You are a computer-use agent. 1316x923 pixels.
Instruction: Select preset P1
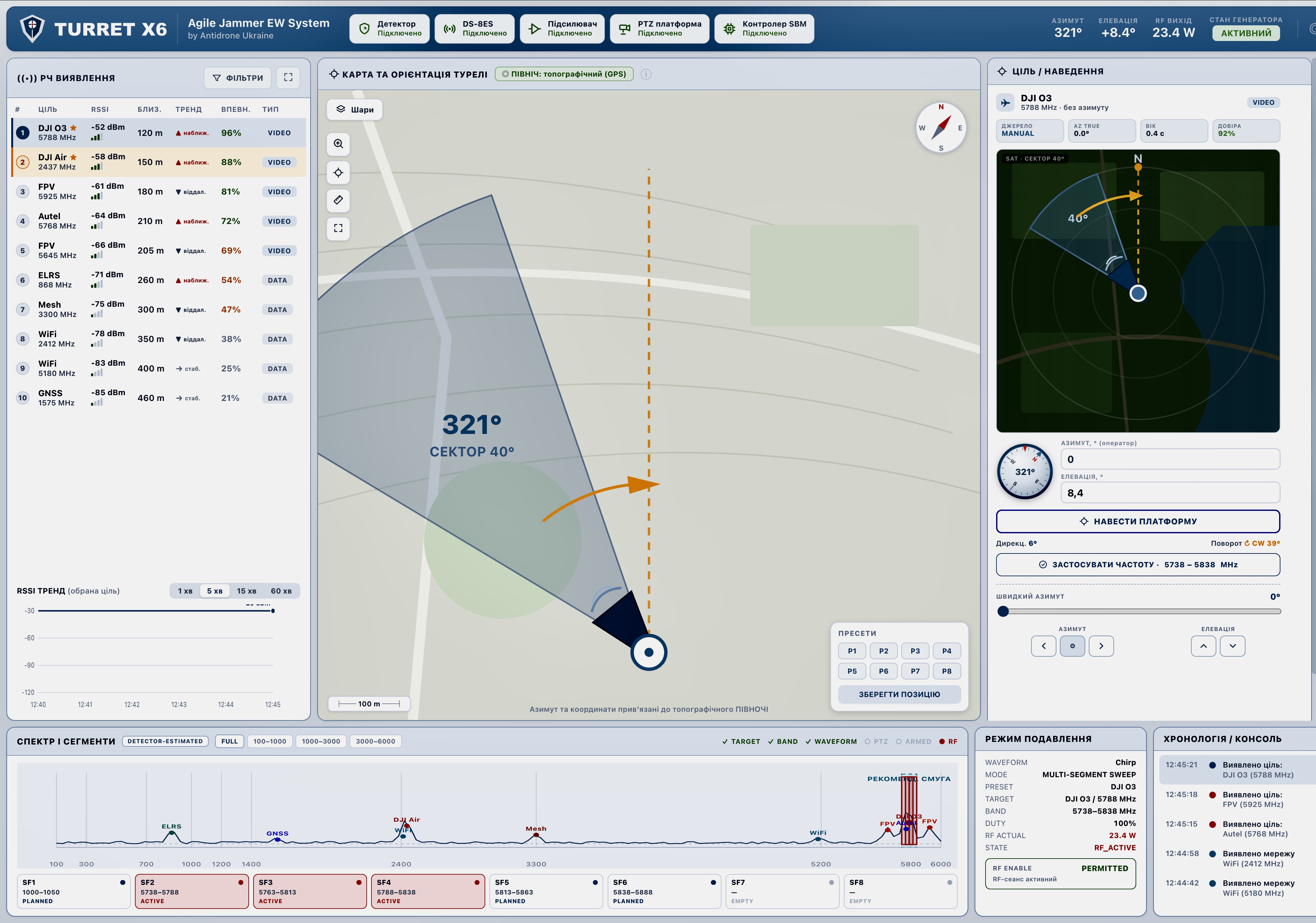click(x=852, y=651)
